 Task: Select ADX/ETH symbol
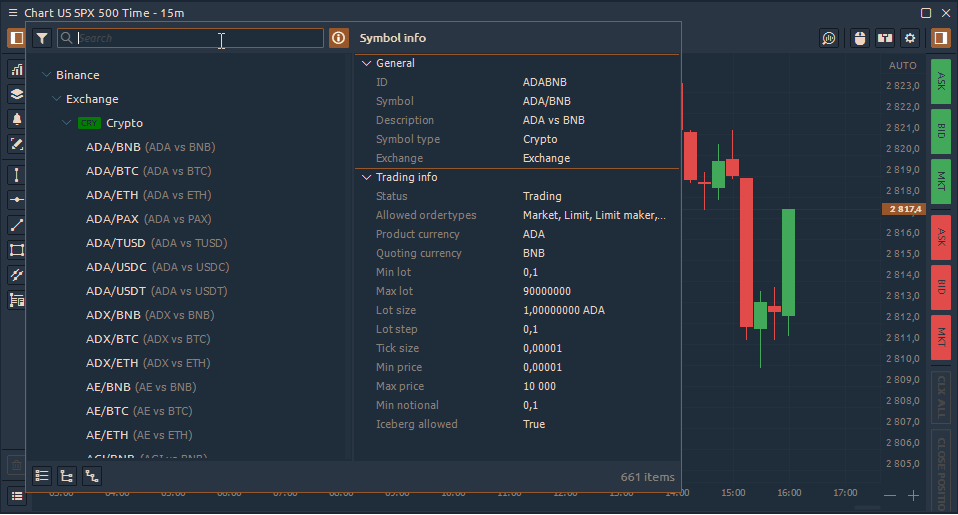coord(148,363)
